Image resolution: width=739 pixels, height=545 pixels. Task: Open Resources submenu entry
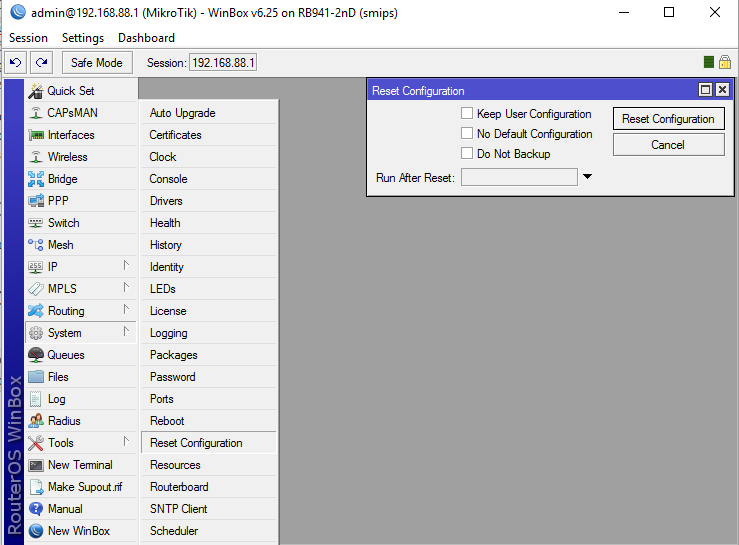[209, 465]
